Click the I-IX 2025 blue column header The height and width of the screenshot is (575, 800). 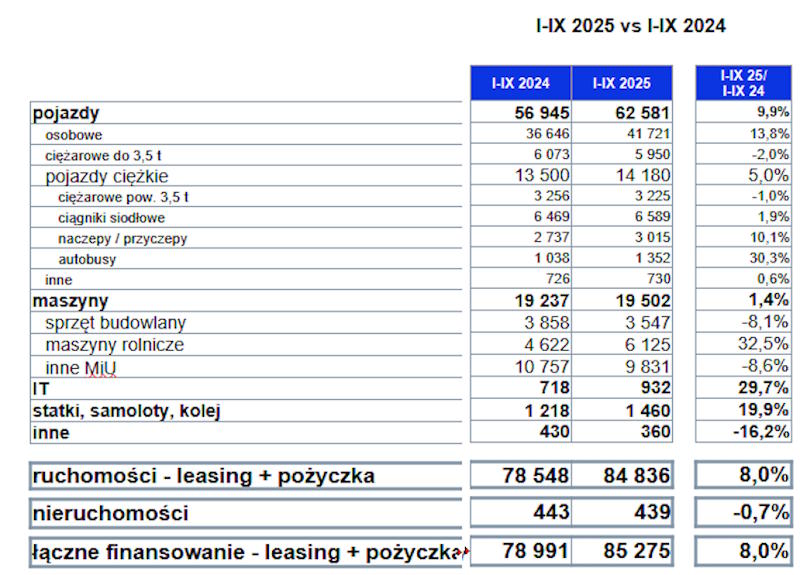(621, 84)
